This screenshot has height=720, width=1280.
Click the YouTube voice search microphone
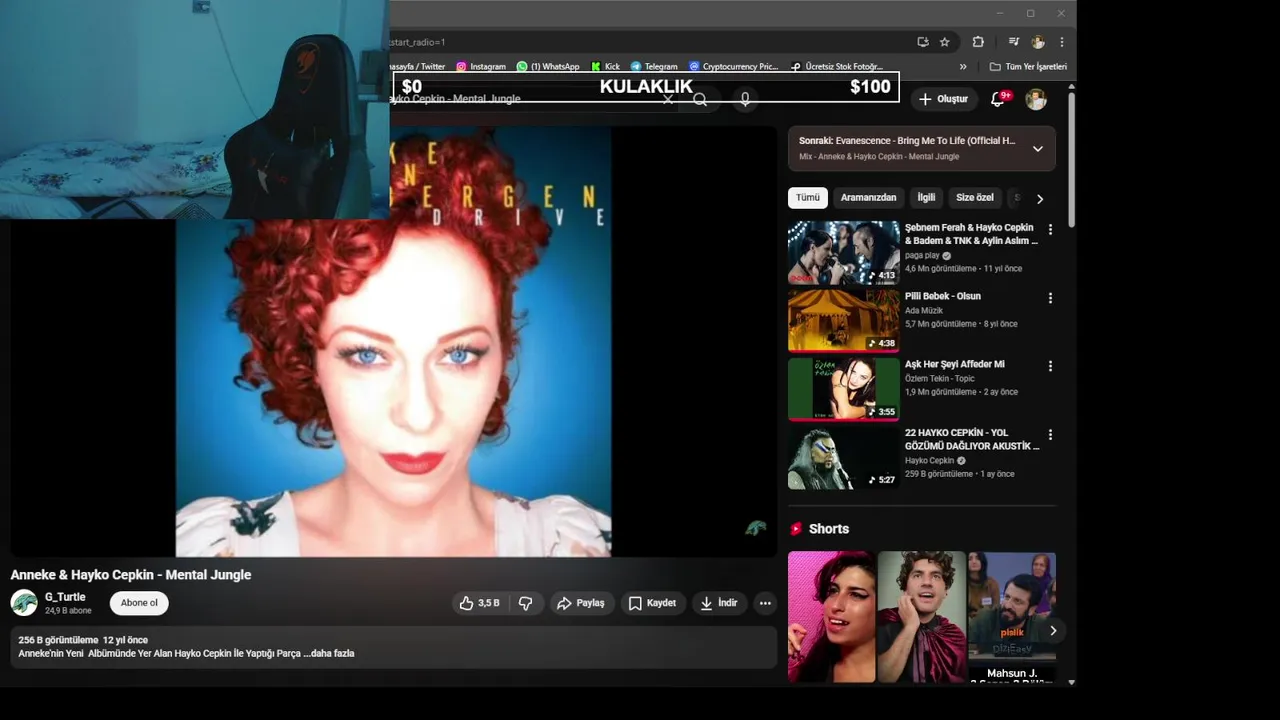click(x=744, y=99)
